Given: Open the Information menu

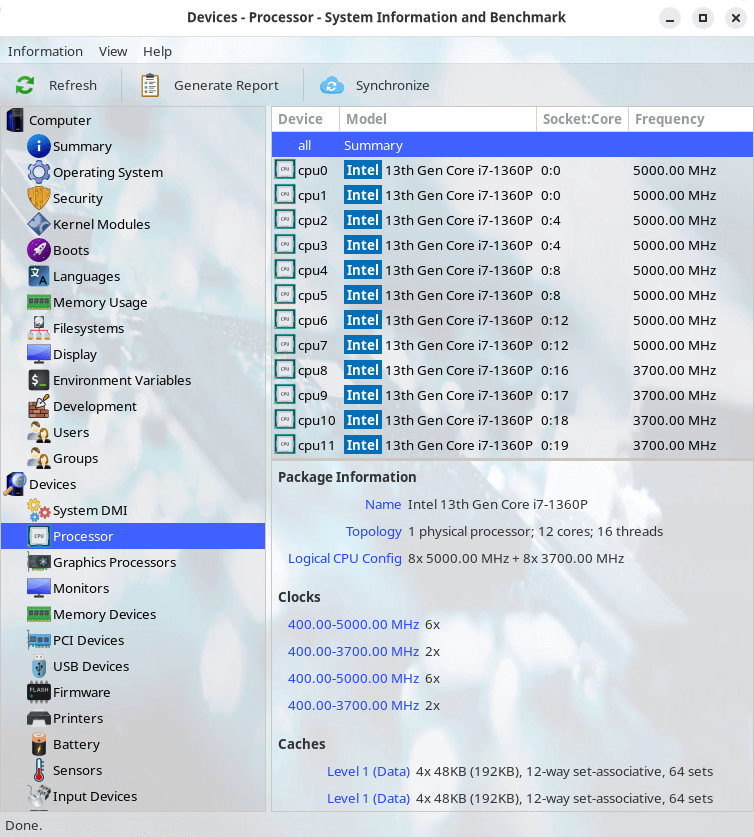Looking at the screenshot, I should 45,51.
